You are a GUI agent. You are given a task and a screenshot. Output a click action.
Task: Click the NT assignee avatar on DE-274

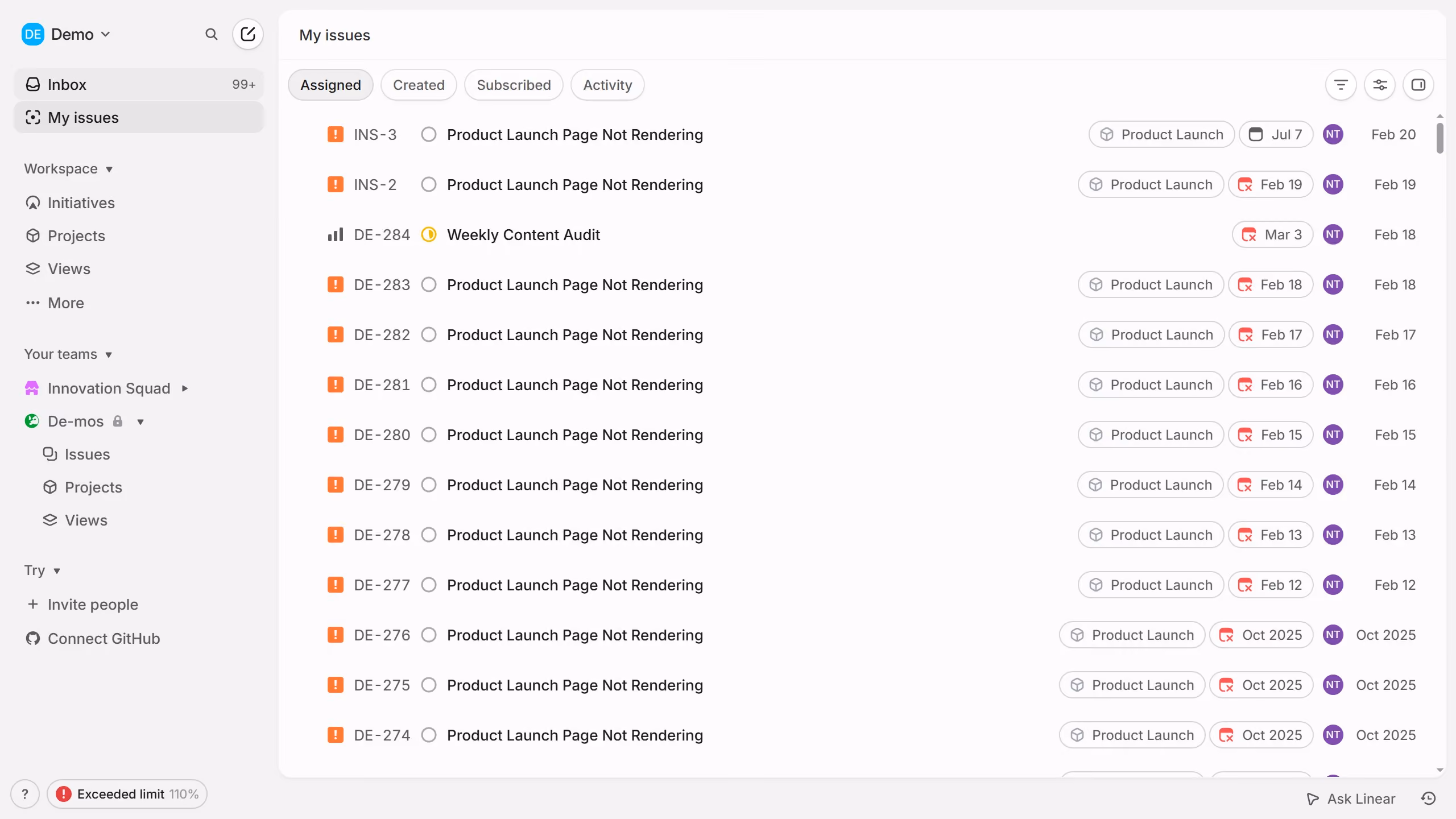1333,735
